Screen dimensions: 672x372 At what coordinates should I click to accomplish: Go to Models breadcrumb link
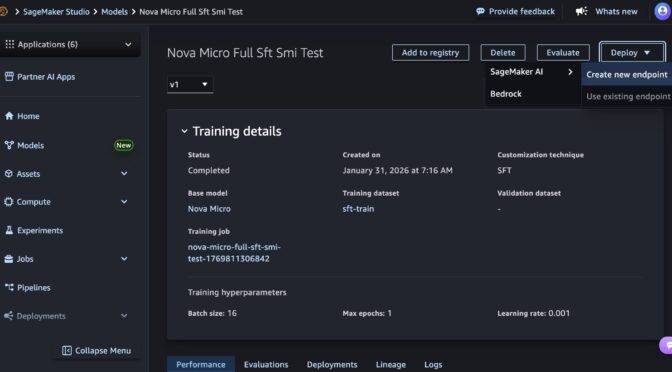pos(114,12)
